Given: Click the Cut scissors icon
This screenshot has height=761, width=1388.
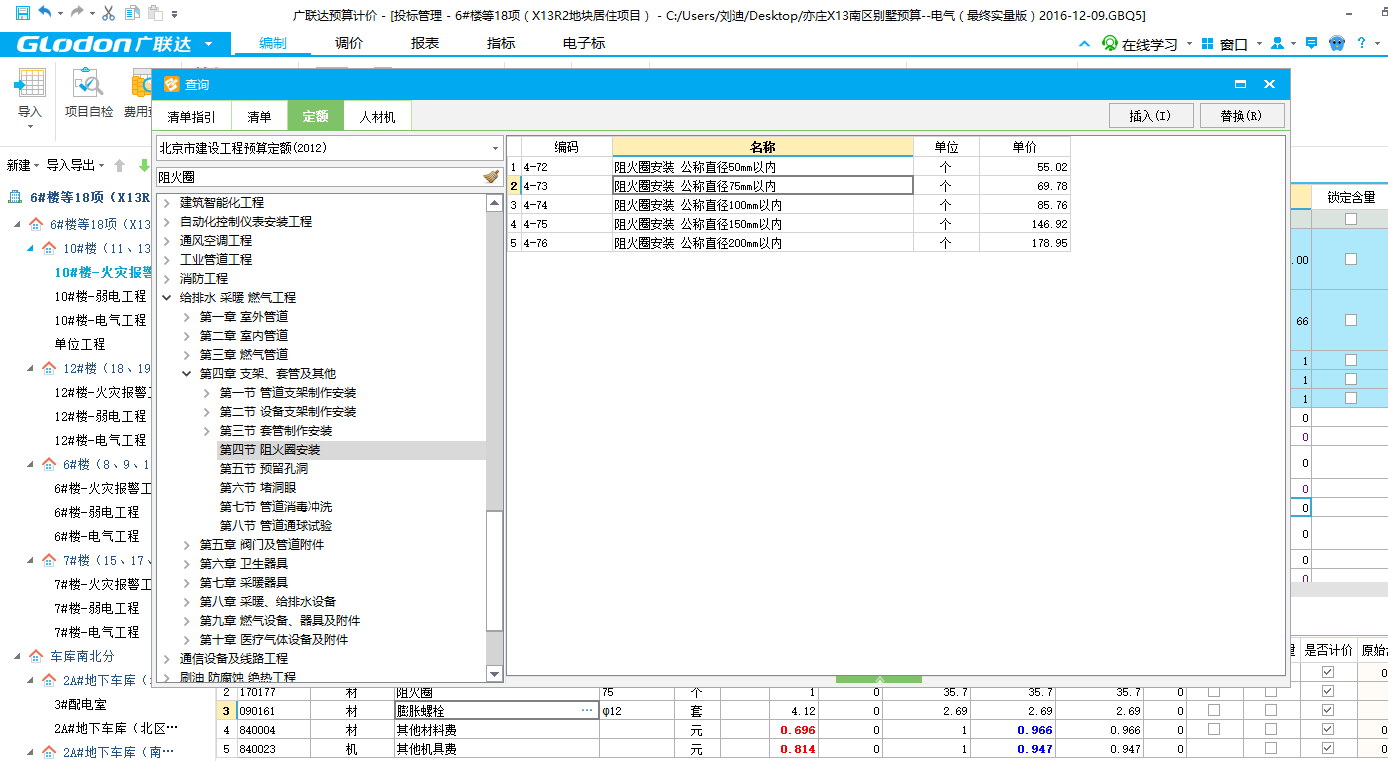Looking at the screenshot, I should [x=109, y=14].
